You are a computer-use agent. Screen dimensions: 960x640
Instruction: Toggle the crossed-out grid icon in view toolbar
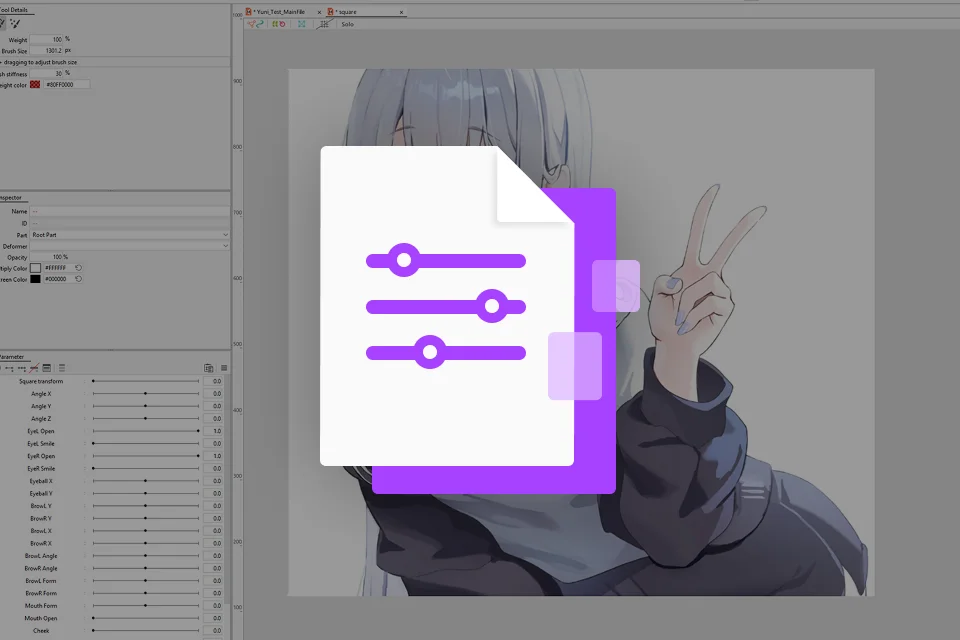click(x=324, y=24)
